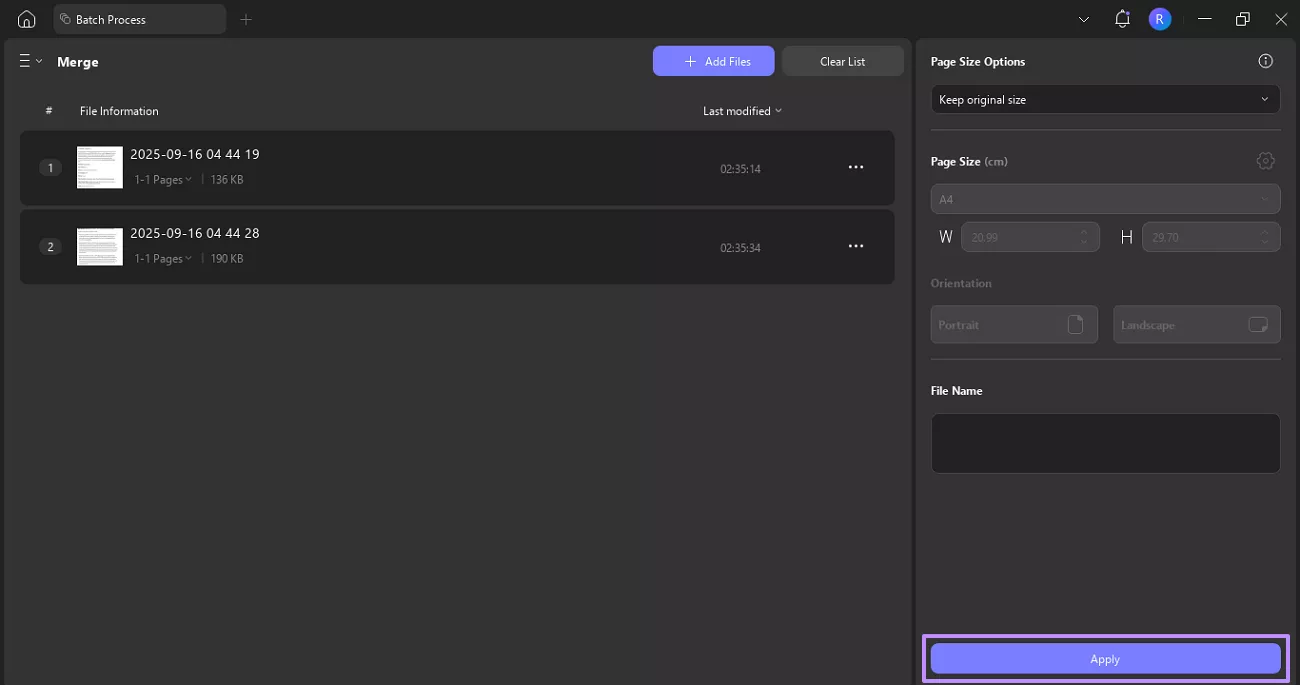Open the notifications bell
Viewport: 1300px width, 685px height.
pos(1122,19)
